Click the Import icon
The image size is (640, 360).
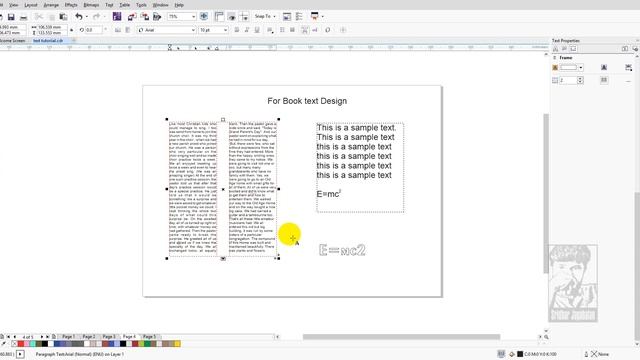pyautogui.click(x=131, y=17)
